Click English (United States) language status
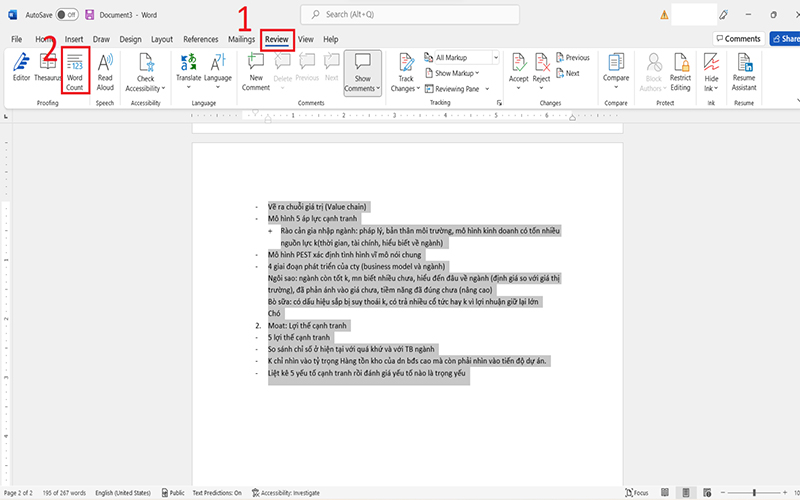This screenshot has height=500, width=800. pos(123,493)
